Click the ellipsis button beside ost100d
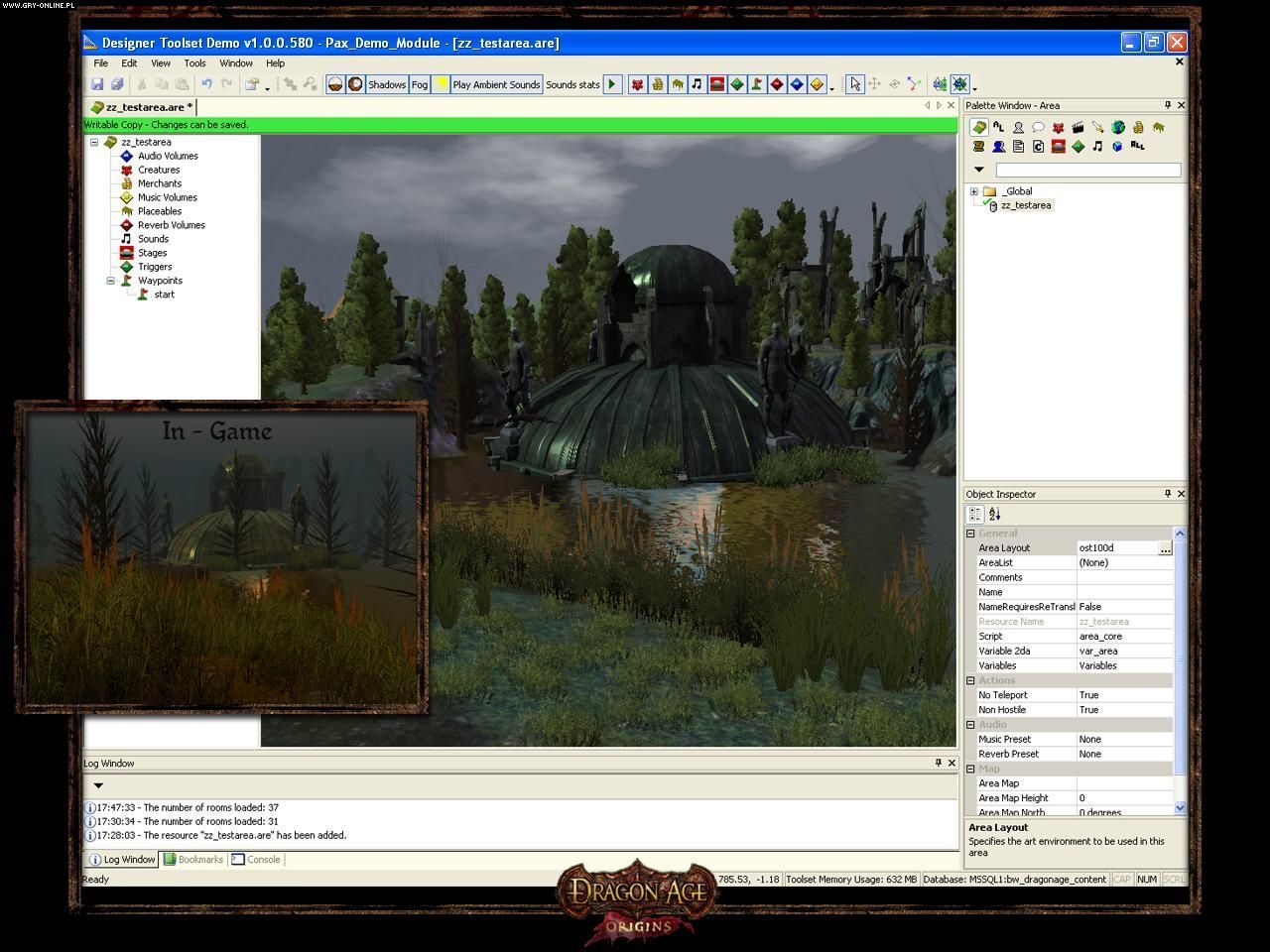1270x952 pixels. tap(1165, 548)
